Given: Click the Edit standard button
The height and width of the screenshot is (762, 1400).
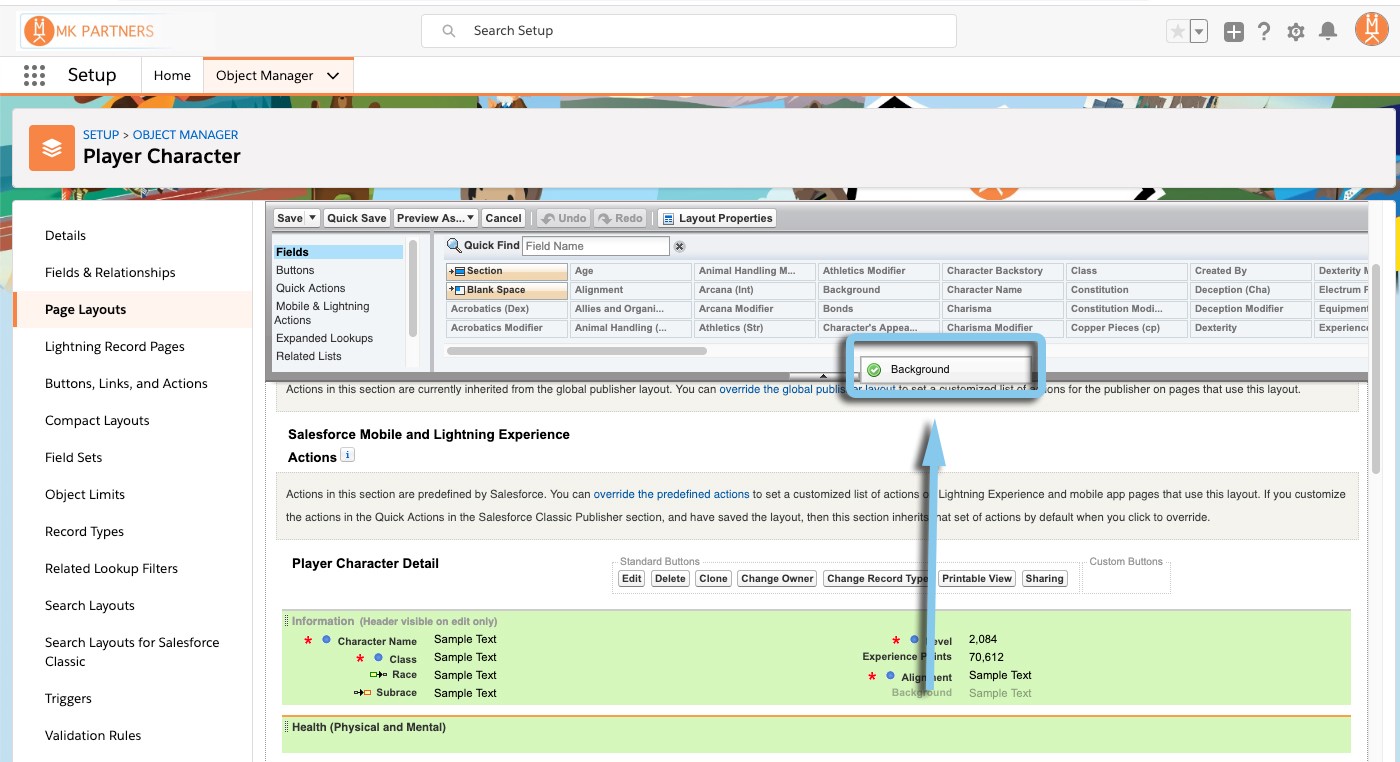Looking at the screenshot, I should [x=631, y=578].
